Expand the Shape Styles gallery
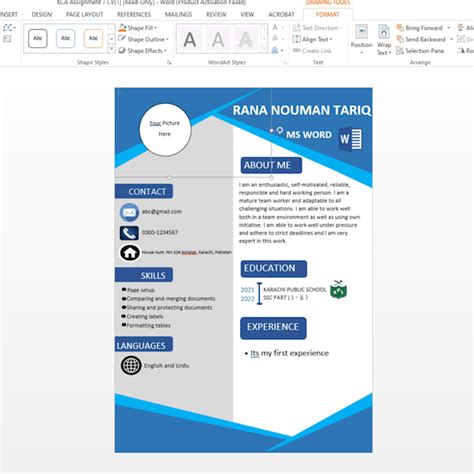474x474 pixels. pyautogui.click(x=111, y=49)
